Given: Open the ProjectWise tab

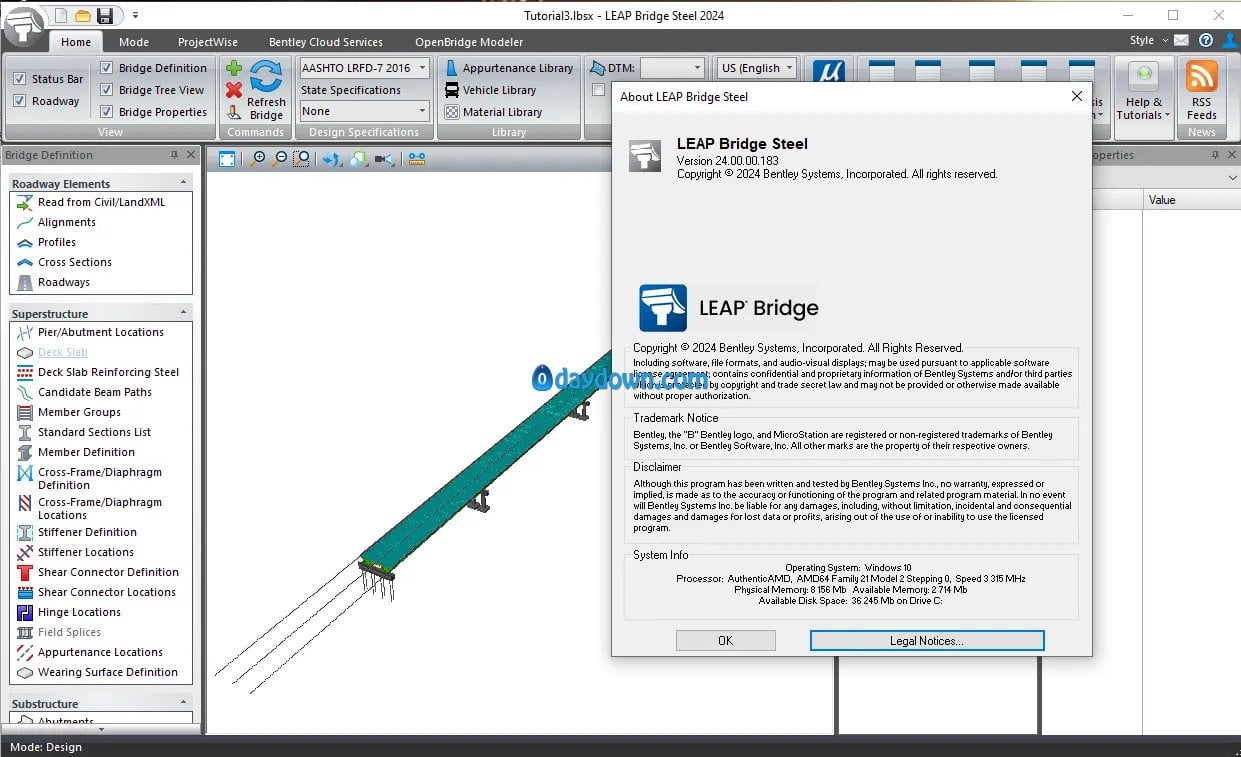Looking at the screenshot, I should point(209,42).
